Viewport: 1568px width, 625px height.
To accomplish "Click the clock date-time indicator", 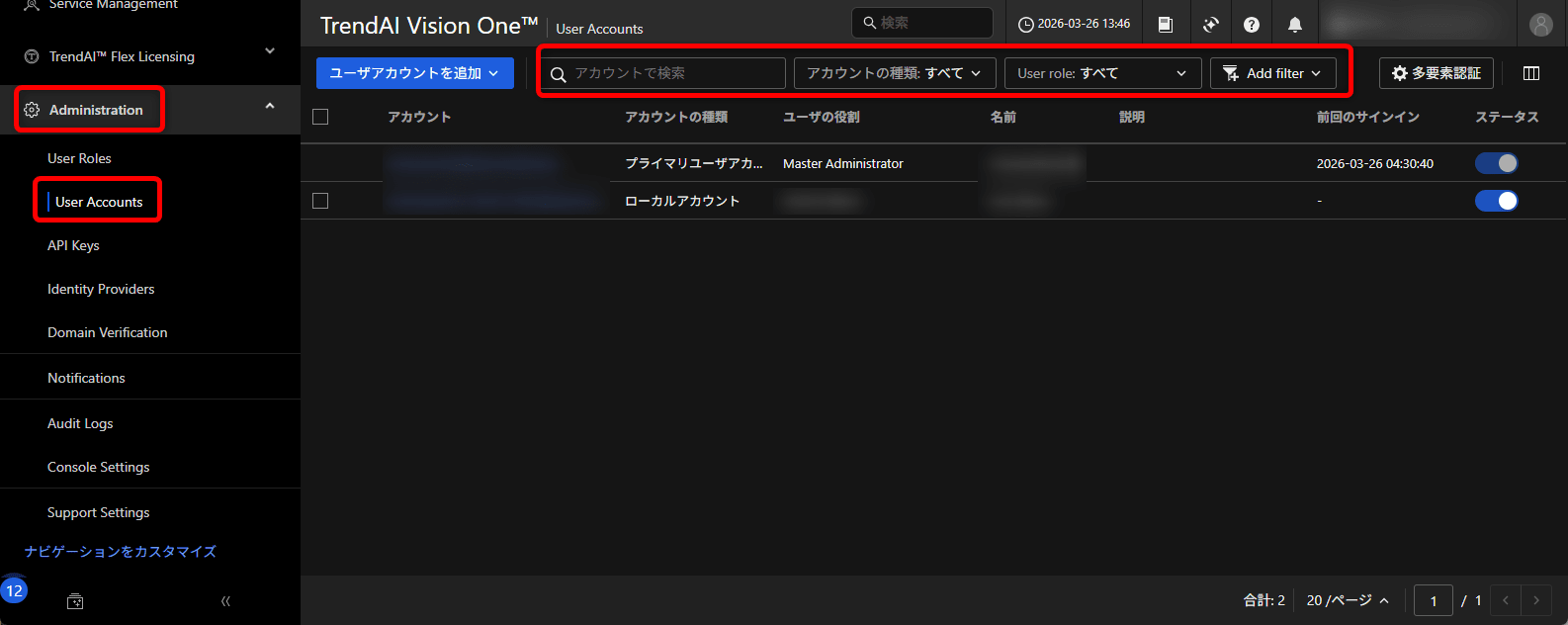I will 1074,24.
